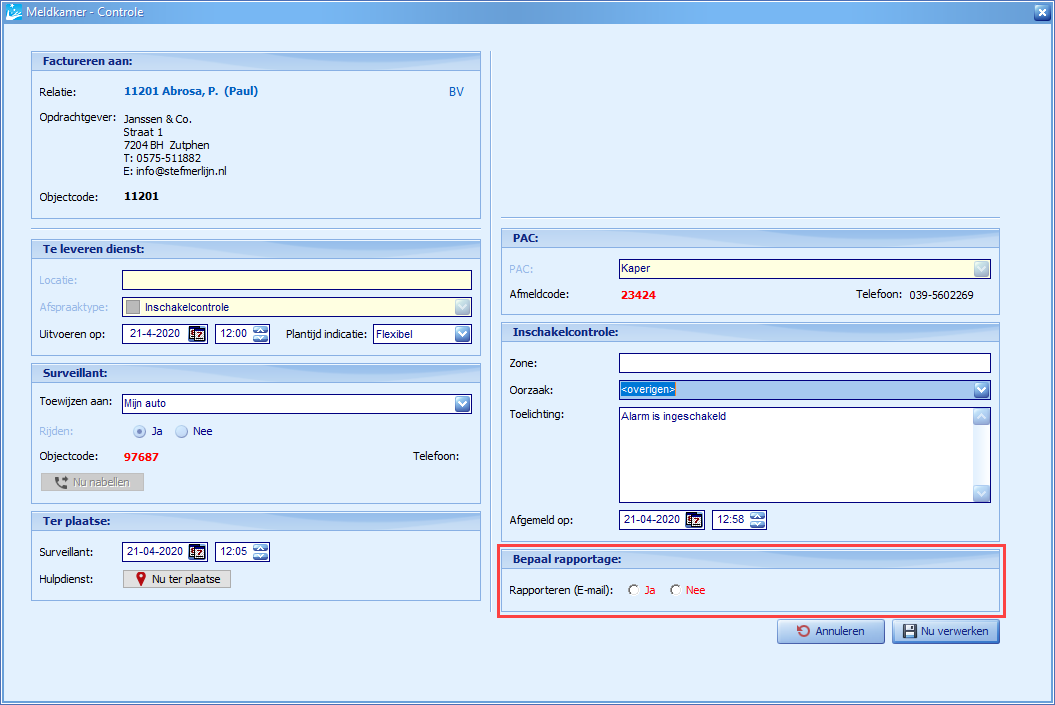
Task: Select Ja for Rapporteren (E-mail)
Action: (634, 590)
